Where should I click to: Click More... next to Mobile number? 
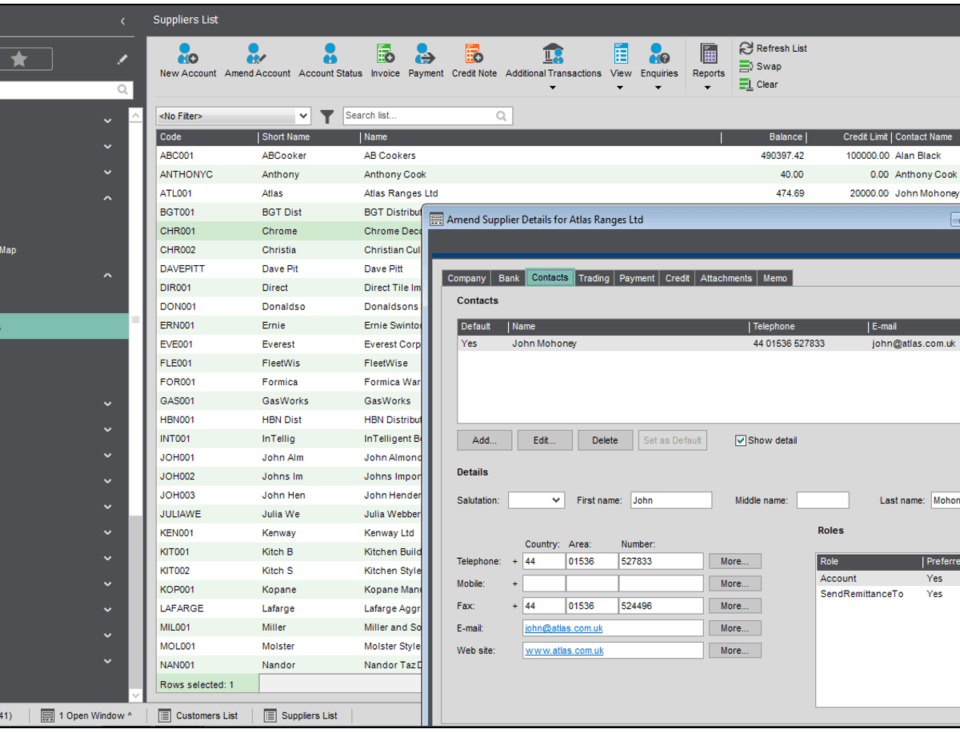[735, 583]
